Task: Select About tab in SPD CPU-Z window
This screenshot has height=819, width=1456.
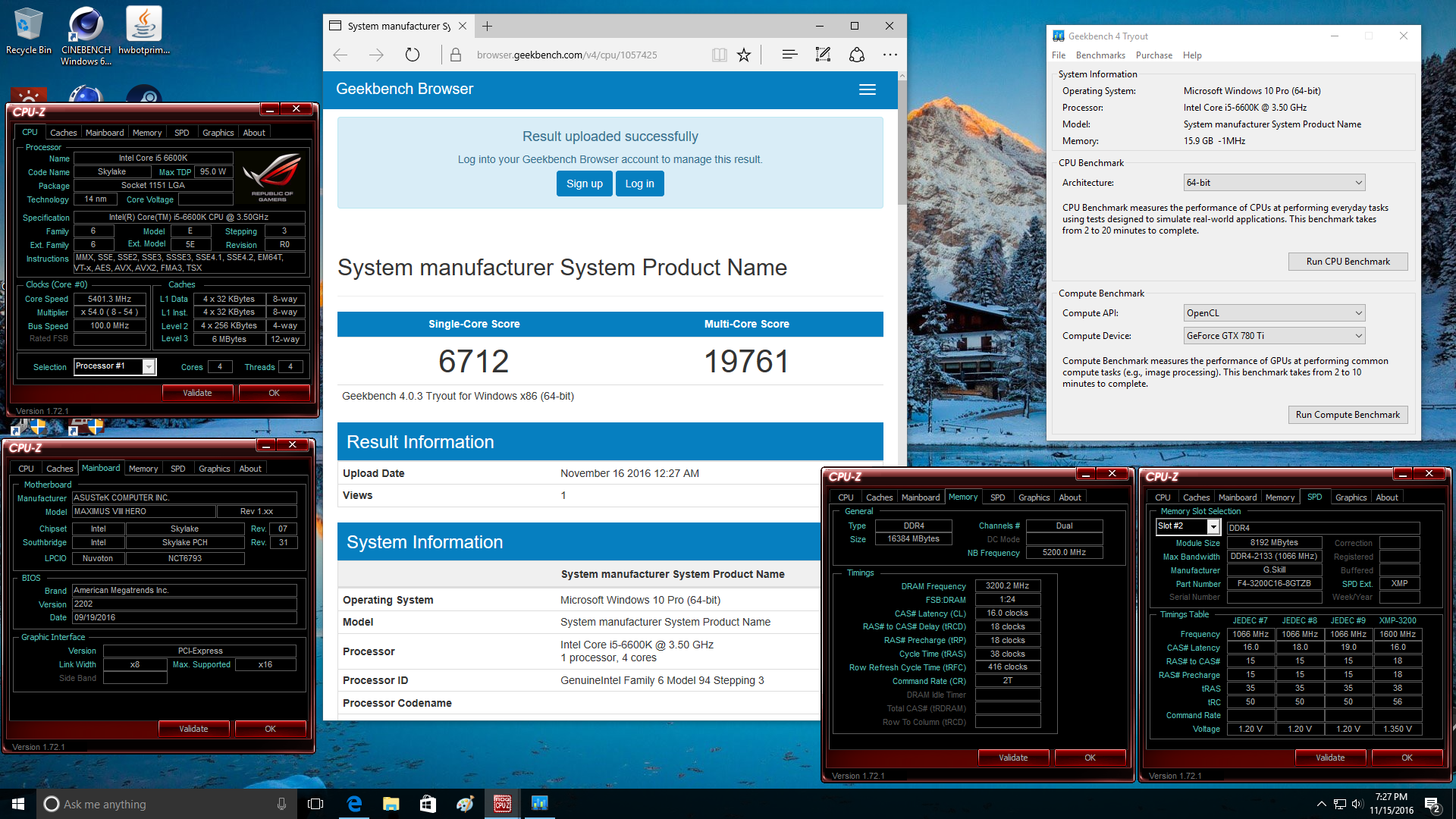Action: [x=1387, y=497]
